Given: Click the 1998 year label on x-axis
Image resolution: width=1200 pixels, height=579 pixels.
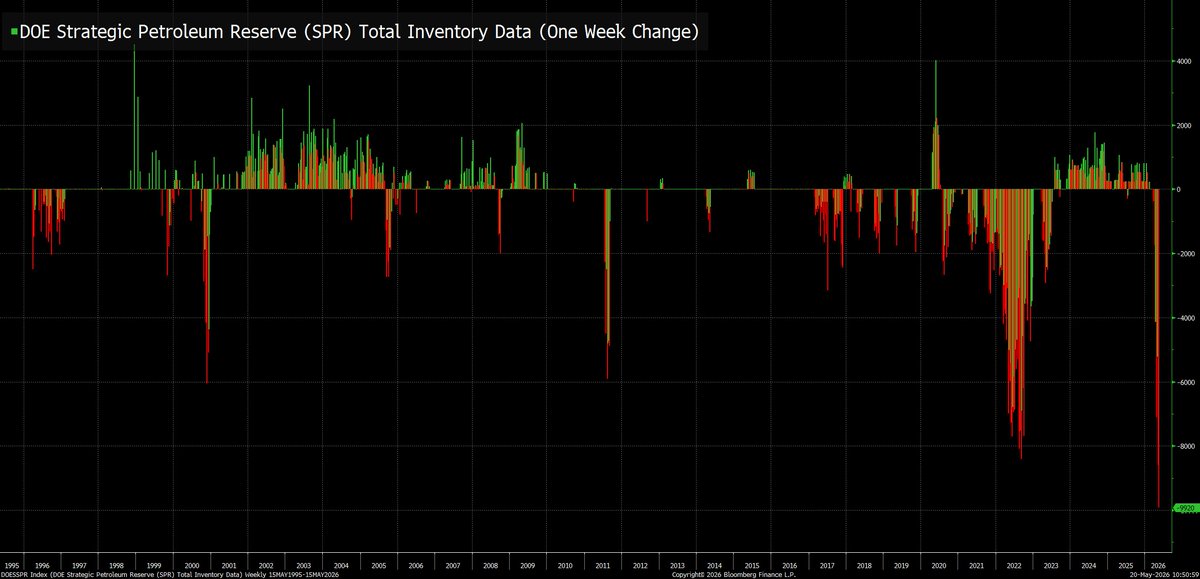Looking at the screenshot, I should click(117, 565).
